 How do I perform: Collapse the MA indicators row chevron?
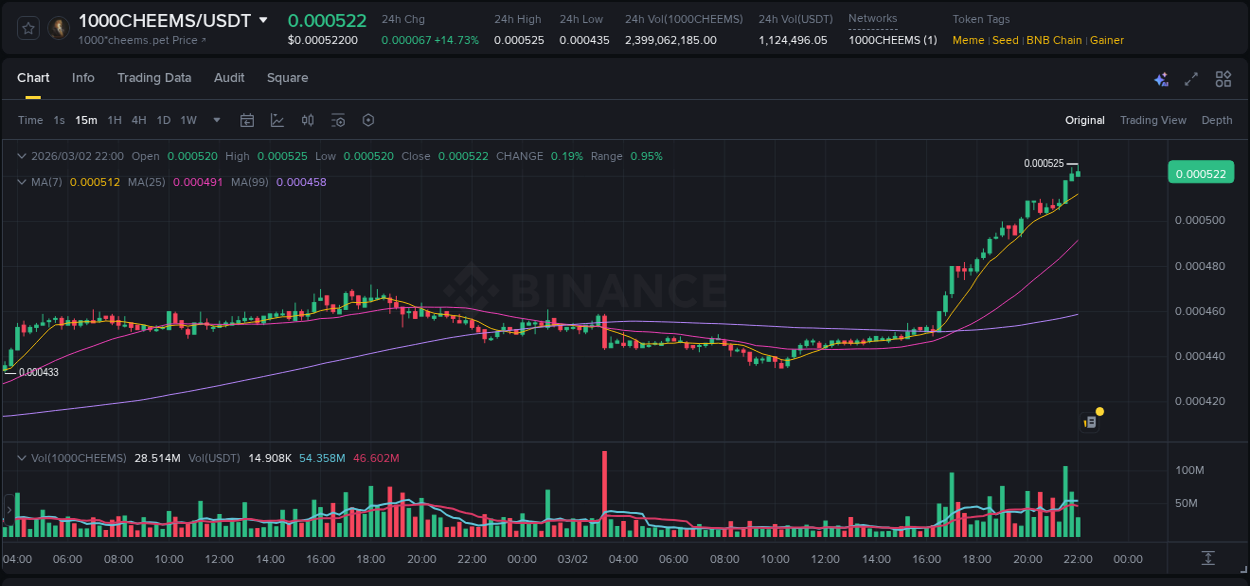21,181
